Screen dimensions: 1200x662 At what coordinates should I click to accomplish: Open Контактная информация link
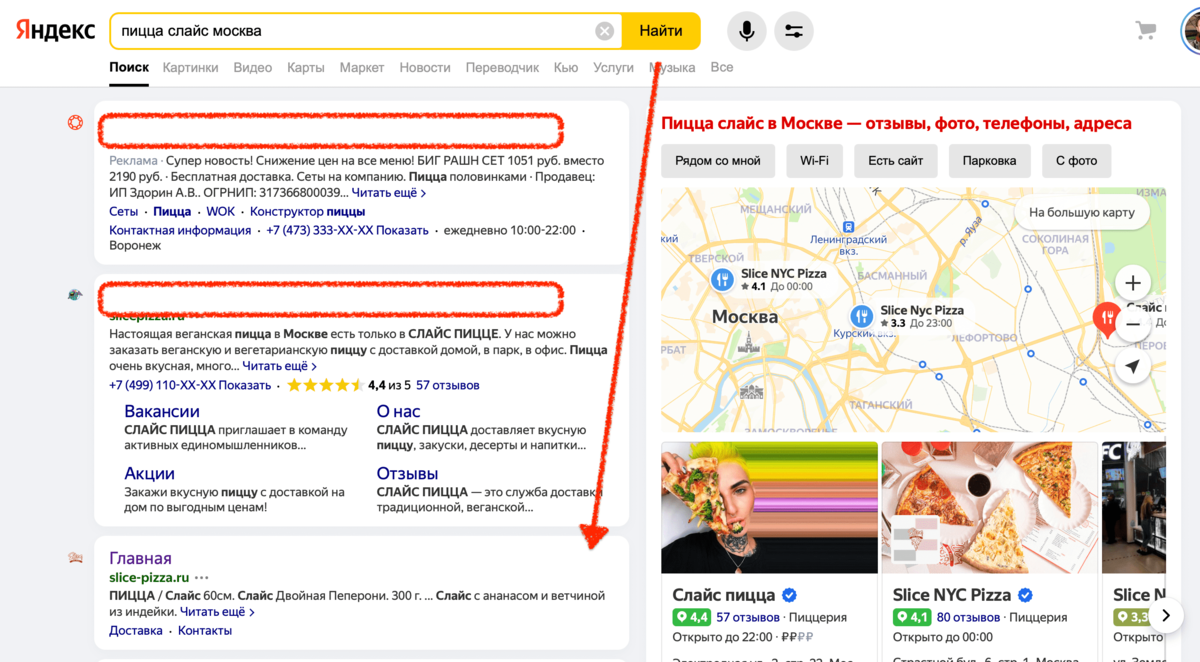click(x=180, y=230)
